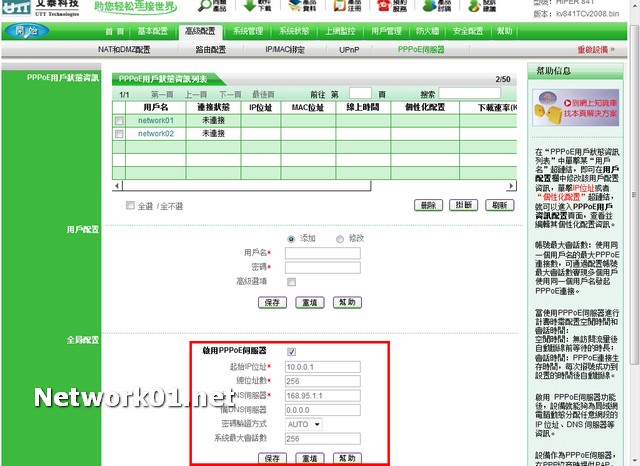
Task: Toggle the 全選/全不選 checkbox
Action: 131,206
